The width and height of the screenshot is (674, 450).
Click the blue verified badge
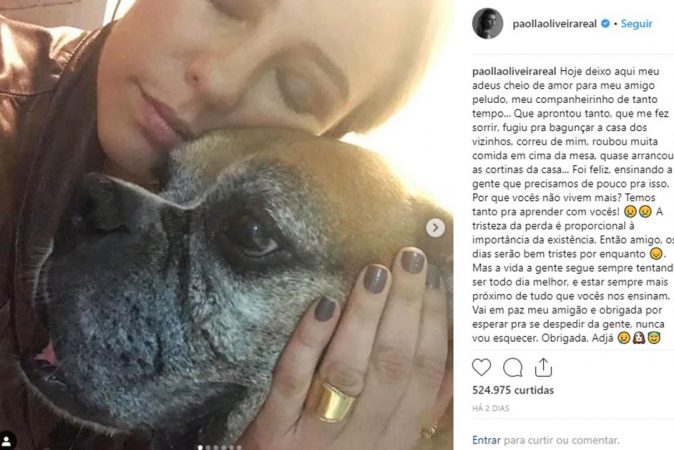(x=605, y=24)
